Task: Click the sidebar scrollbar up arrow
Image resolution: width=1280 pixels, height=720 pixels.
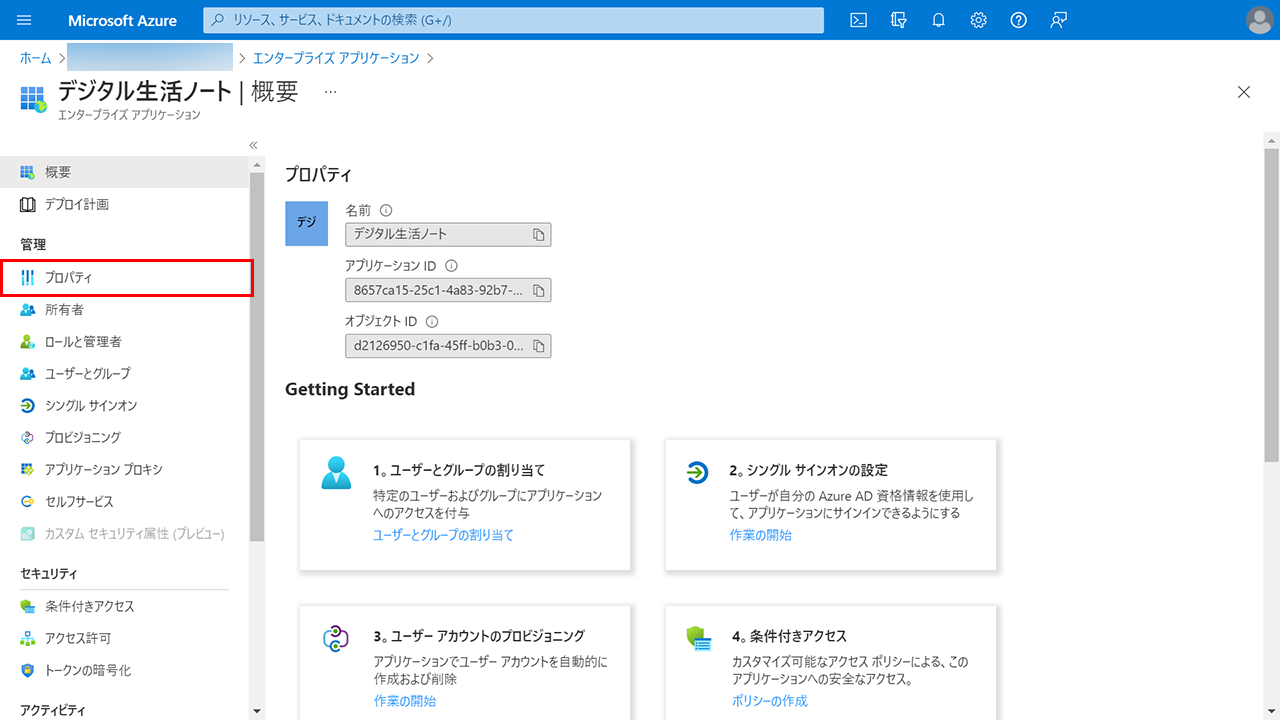Action: [257, 165]
